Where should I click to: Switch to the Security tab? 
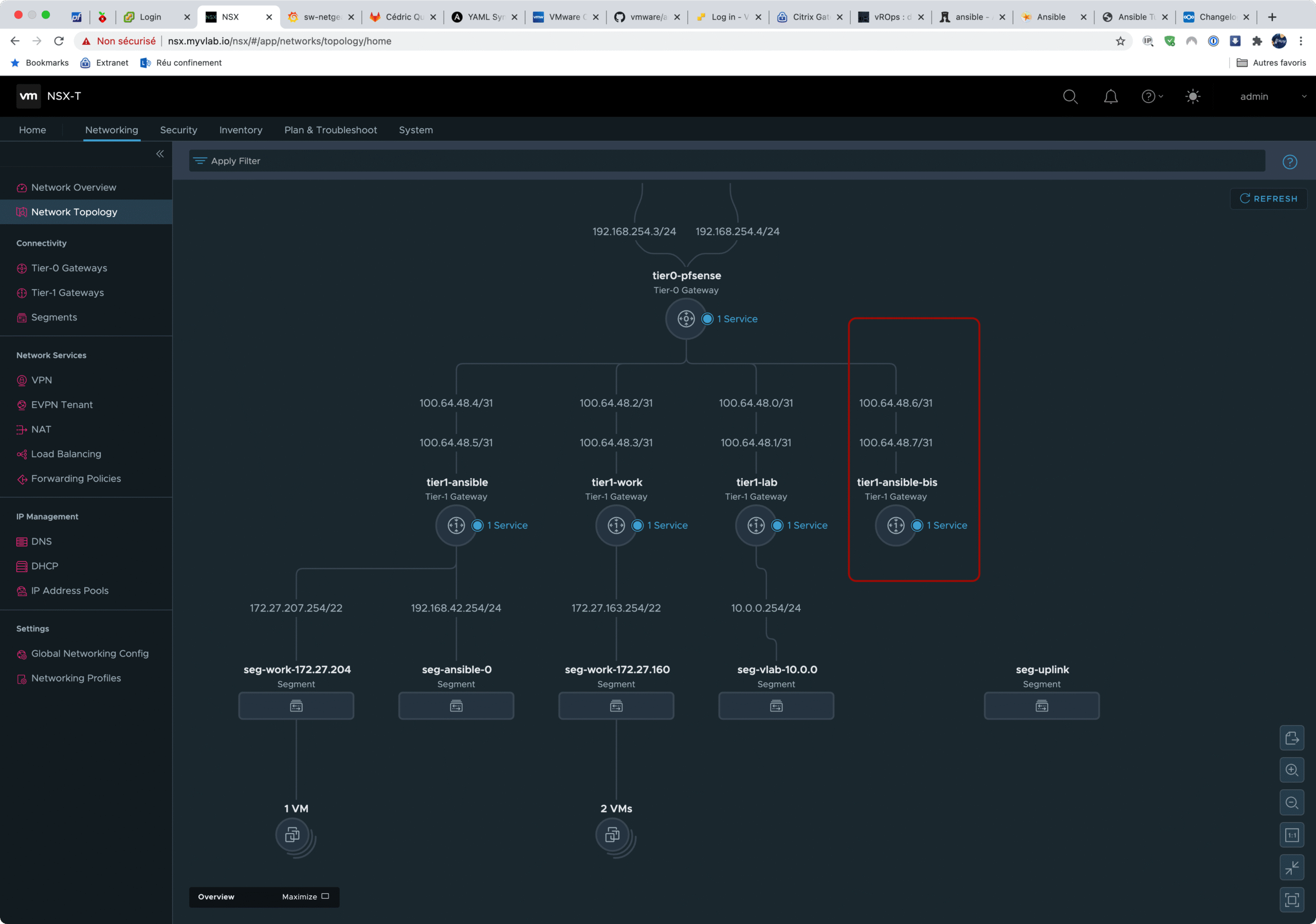click(178, 130)
